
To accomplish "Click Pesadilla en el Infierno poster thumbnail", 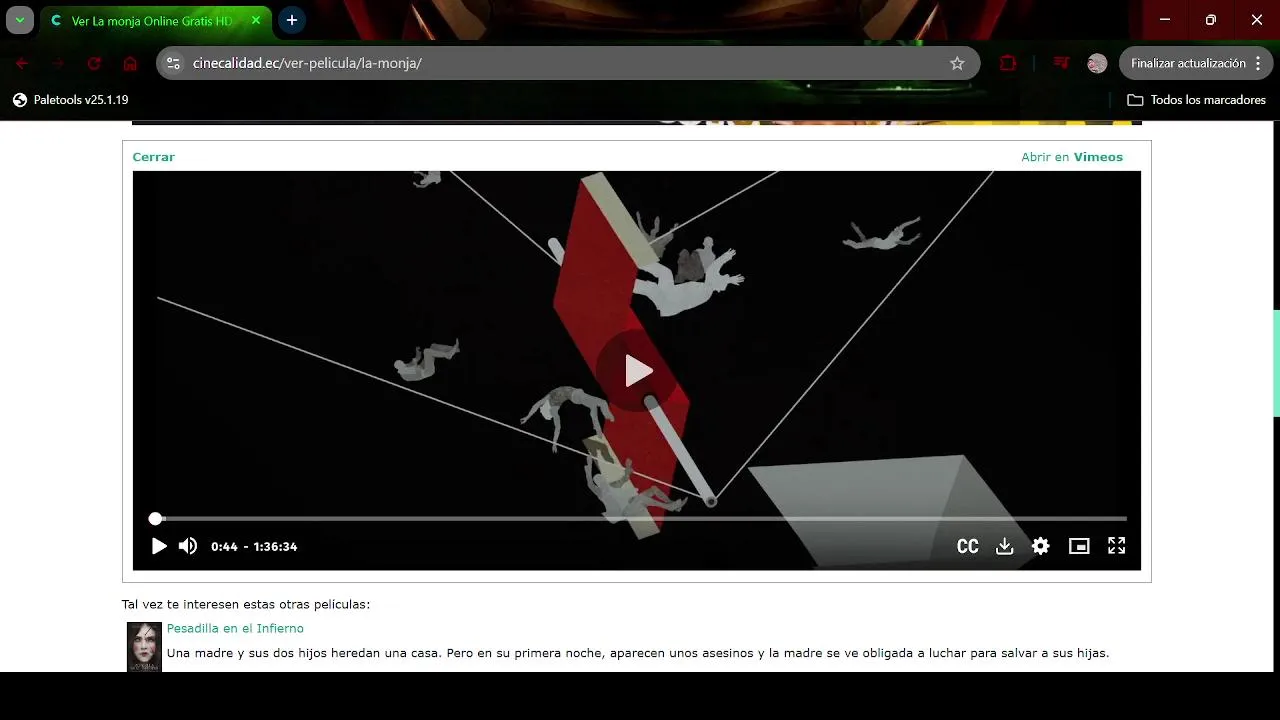I will (144, 646).
